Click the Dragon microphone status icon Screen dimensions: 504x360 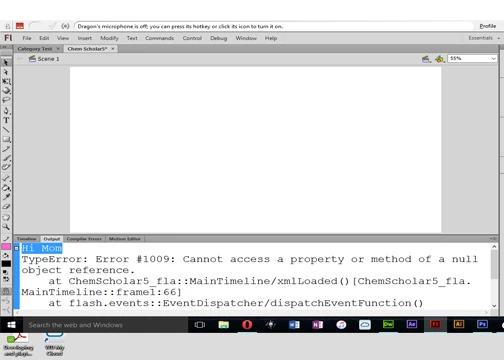coord(65,26)
